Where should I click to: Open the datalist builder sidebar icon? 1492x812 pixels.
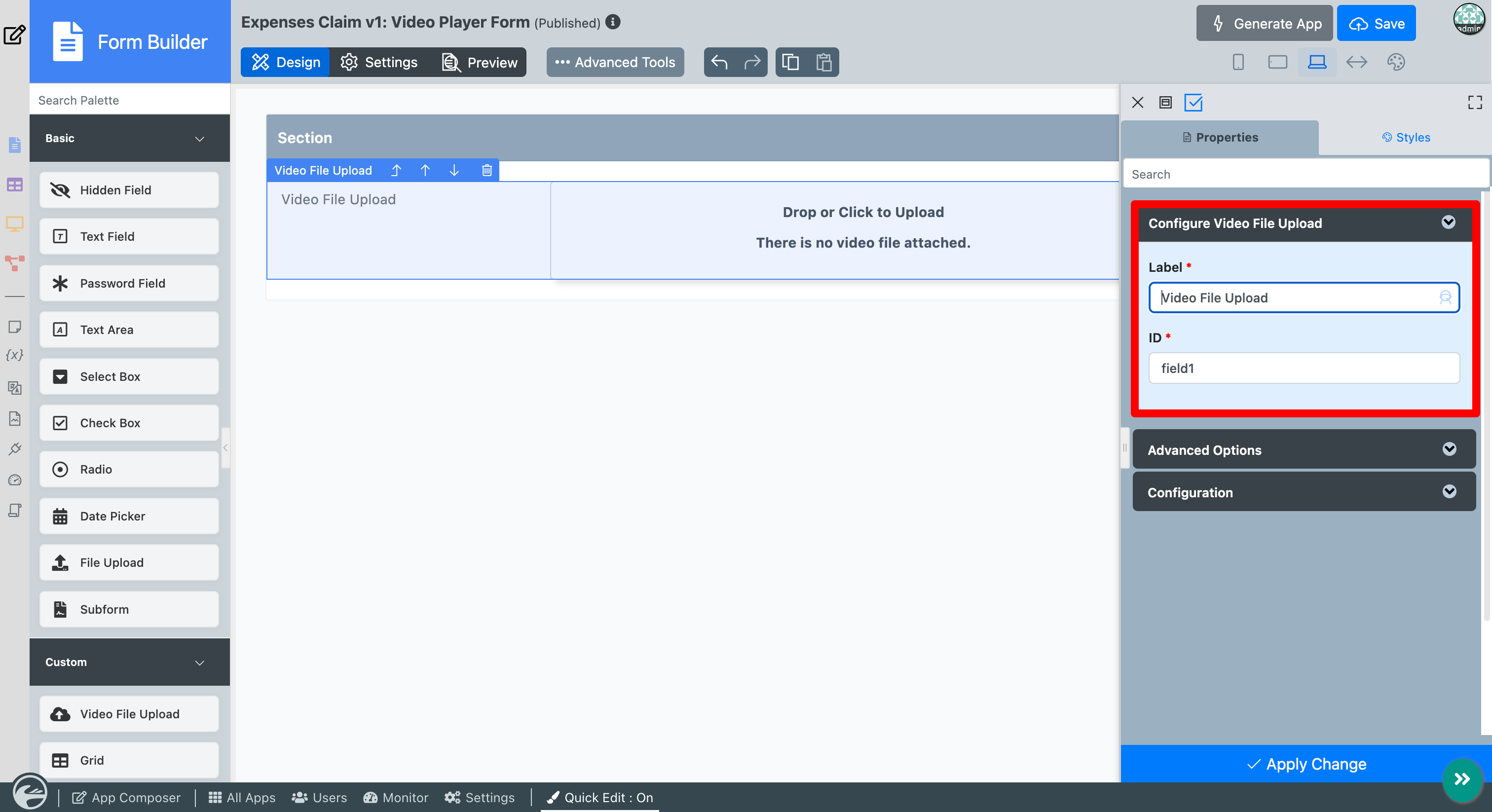(x=14, y=185)
